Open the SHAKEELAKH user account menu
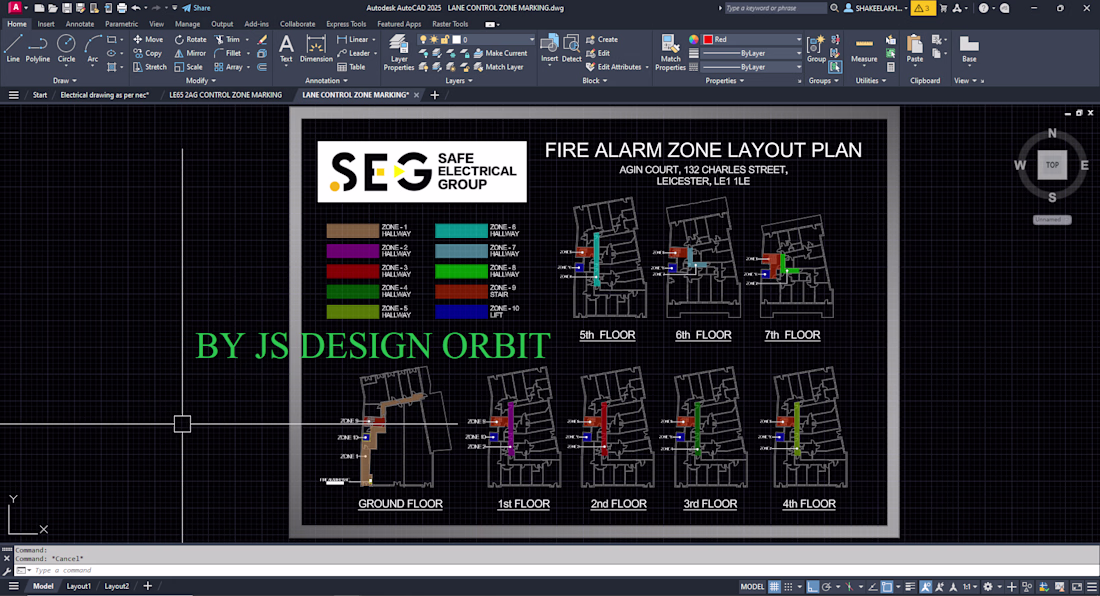 (x=875, y=8)
